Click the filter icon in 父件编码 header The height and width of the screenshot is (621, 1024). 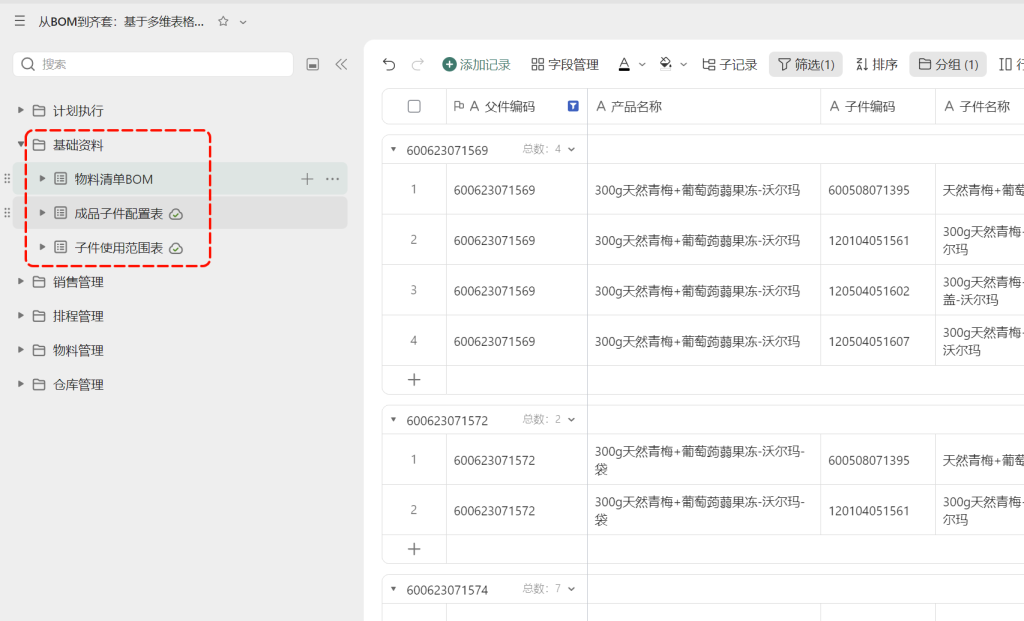point(573,106)
